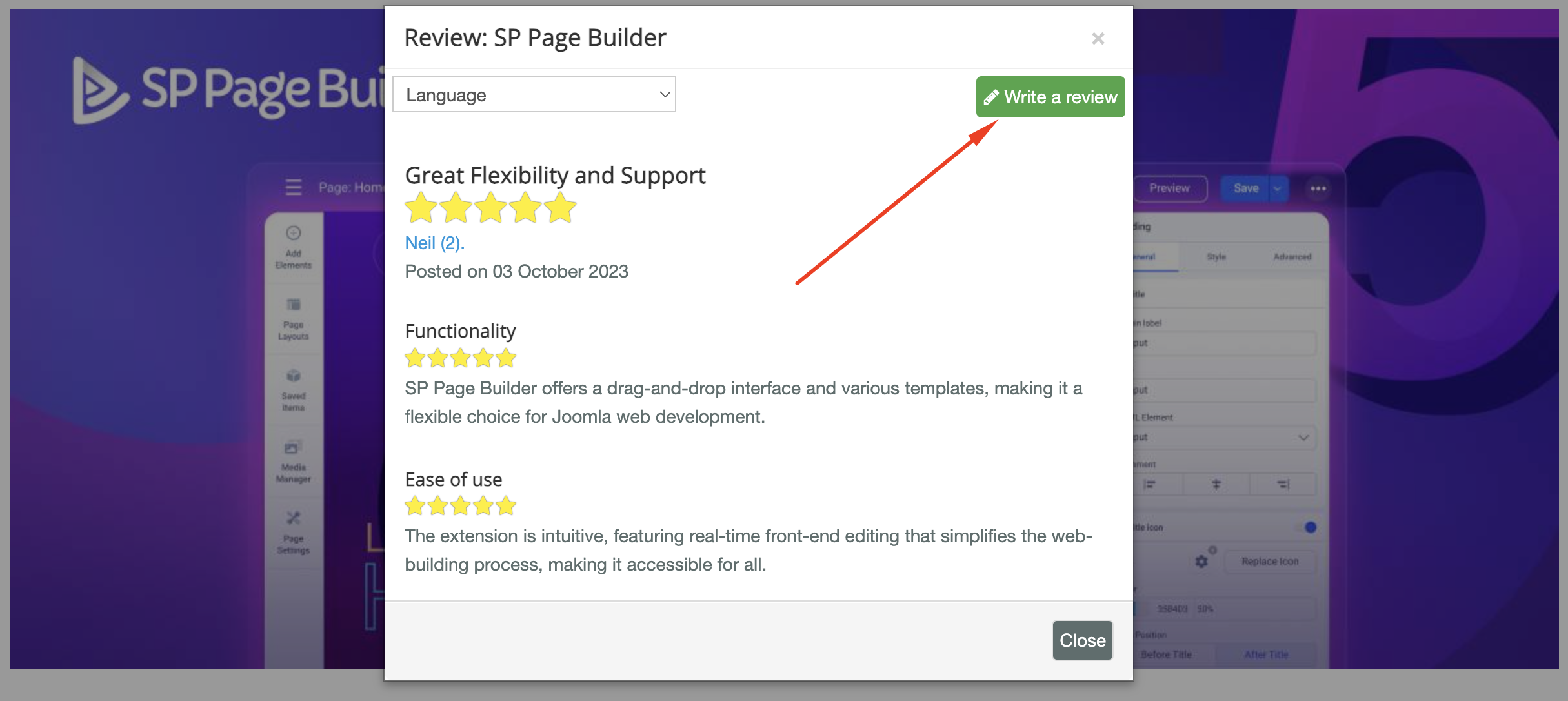
Task: Open reviewer Neil (2) profile link
Action: pyautogui.click(x=434, y=243)
